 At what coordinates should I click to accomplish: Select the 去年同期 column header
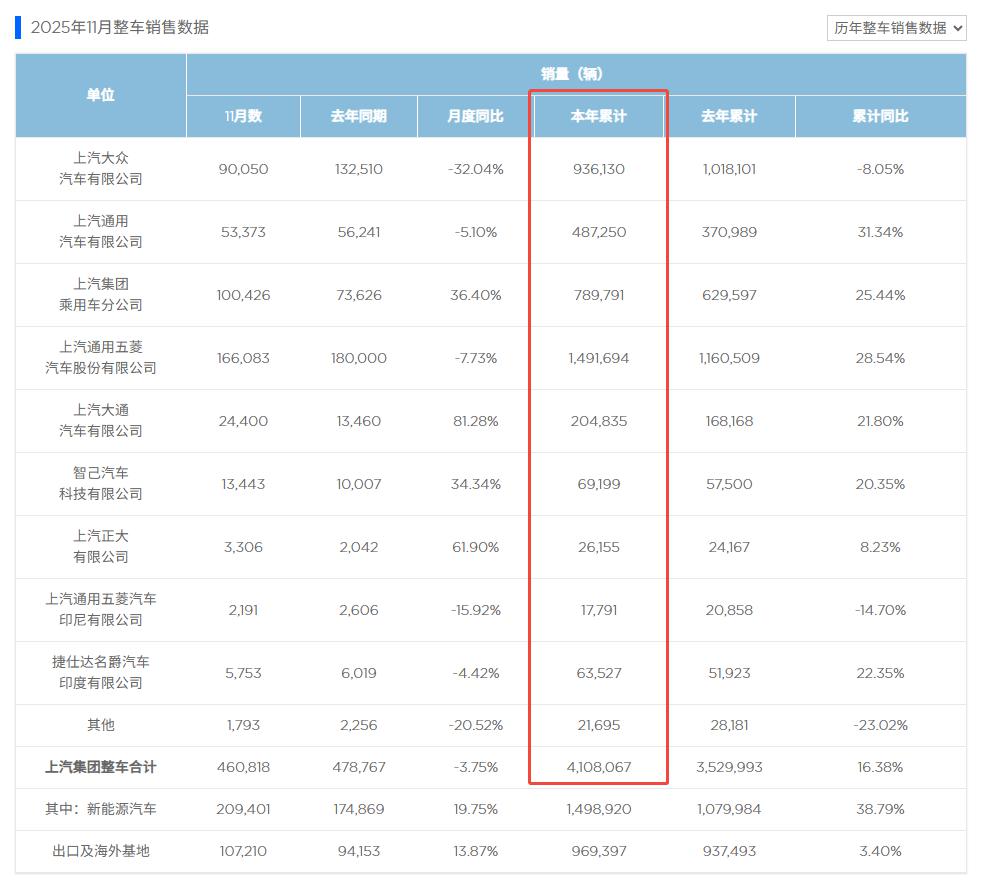coord(358,116)
